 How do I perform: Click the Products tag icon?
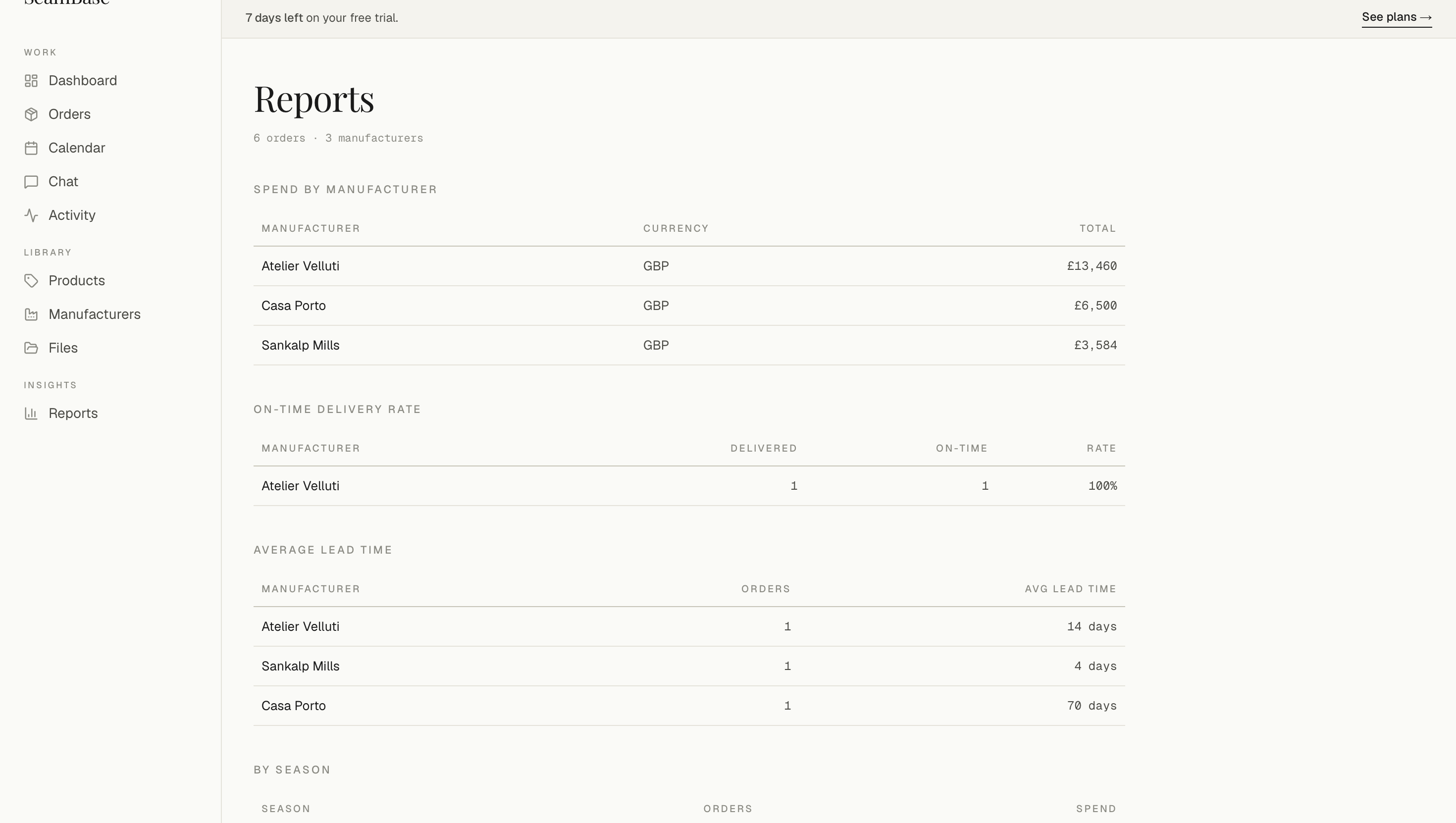click(31, 281)
